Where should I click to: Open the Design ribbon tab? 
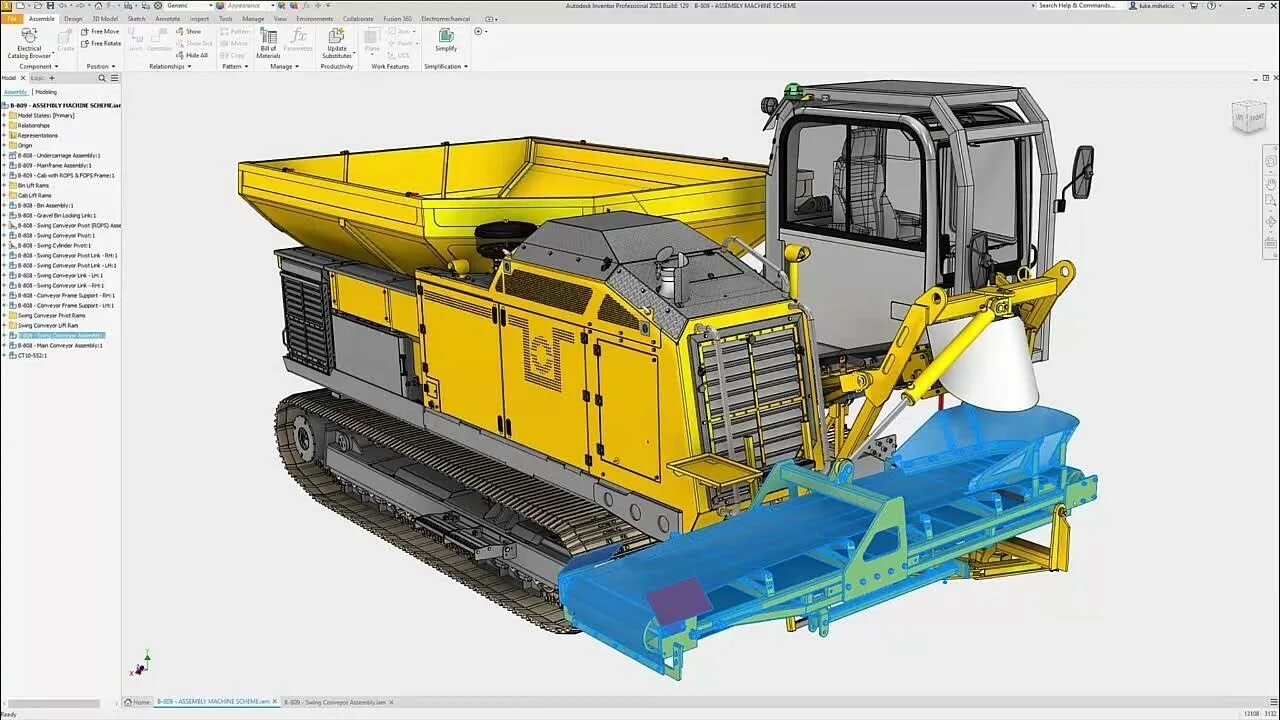[73, 19]
